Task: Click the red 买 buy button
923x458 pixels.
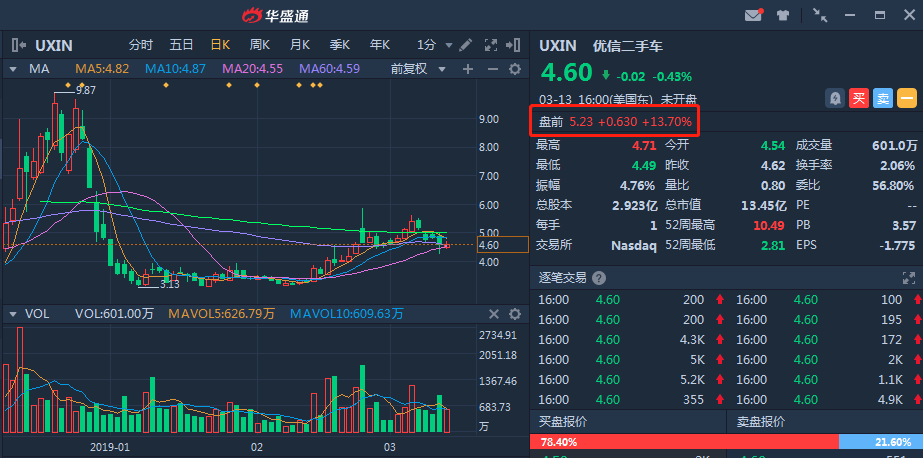Action: 859,98
